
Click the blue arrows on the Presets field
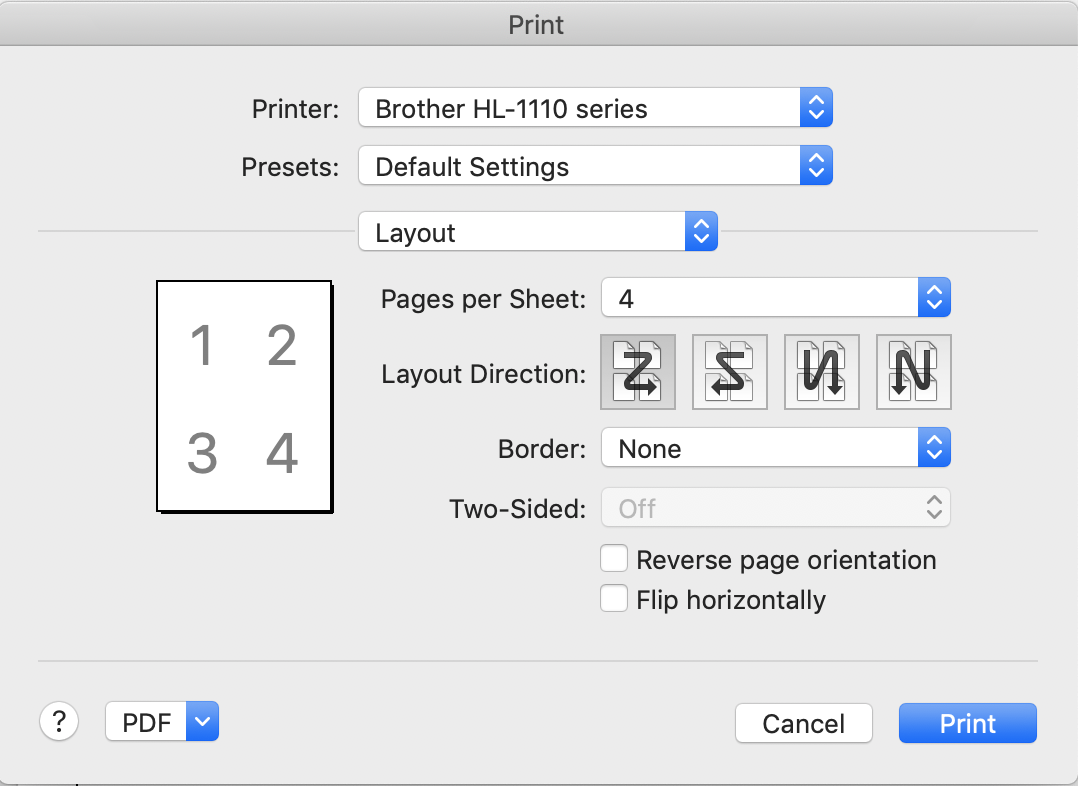(816, 166)
